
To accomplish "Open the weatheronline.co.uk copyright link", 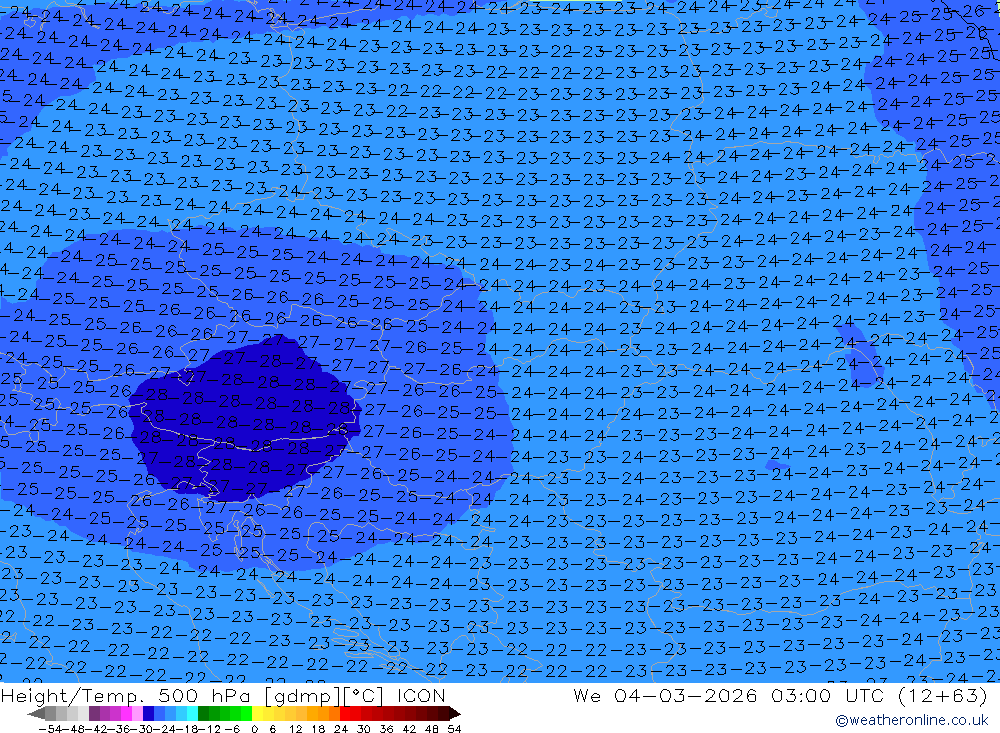I will click(x=911, y=720).
